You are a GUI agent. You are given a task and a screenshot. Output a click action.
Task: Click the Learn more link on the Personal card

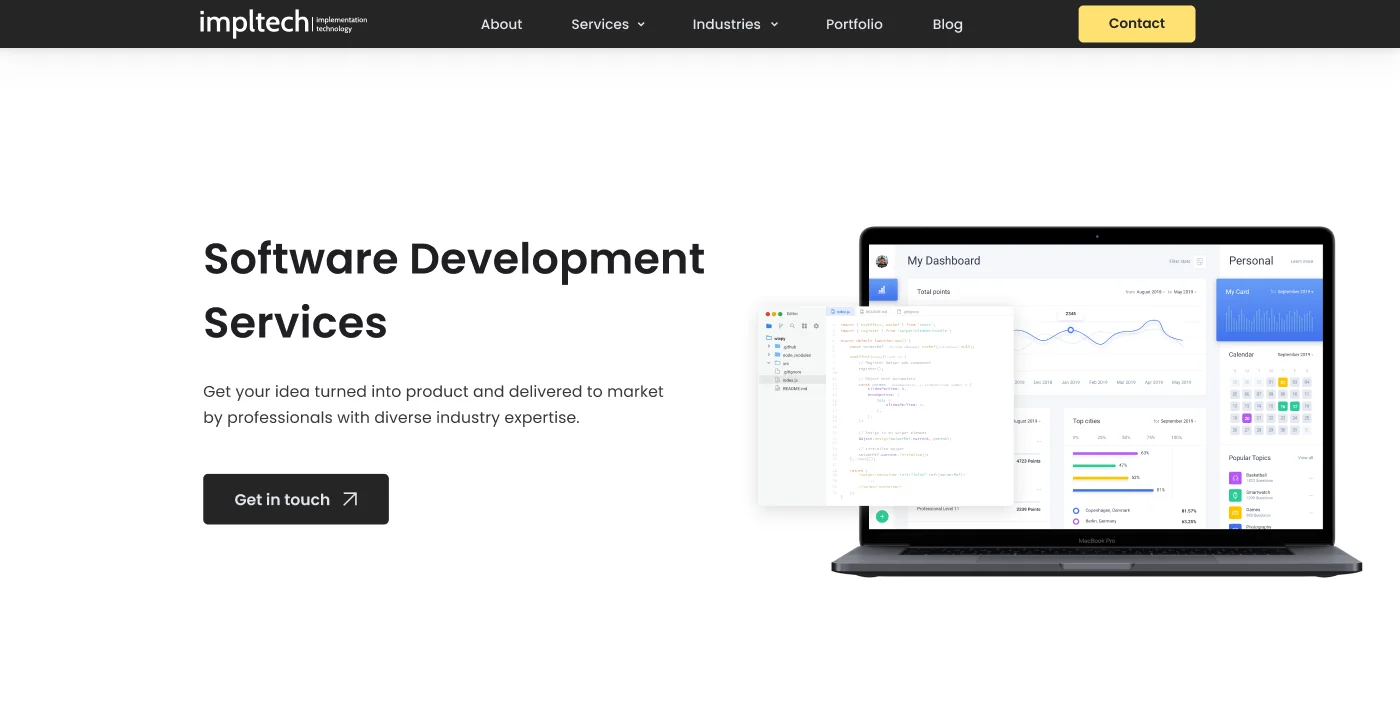1302,262
